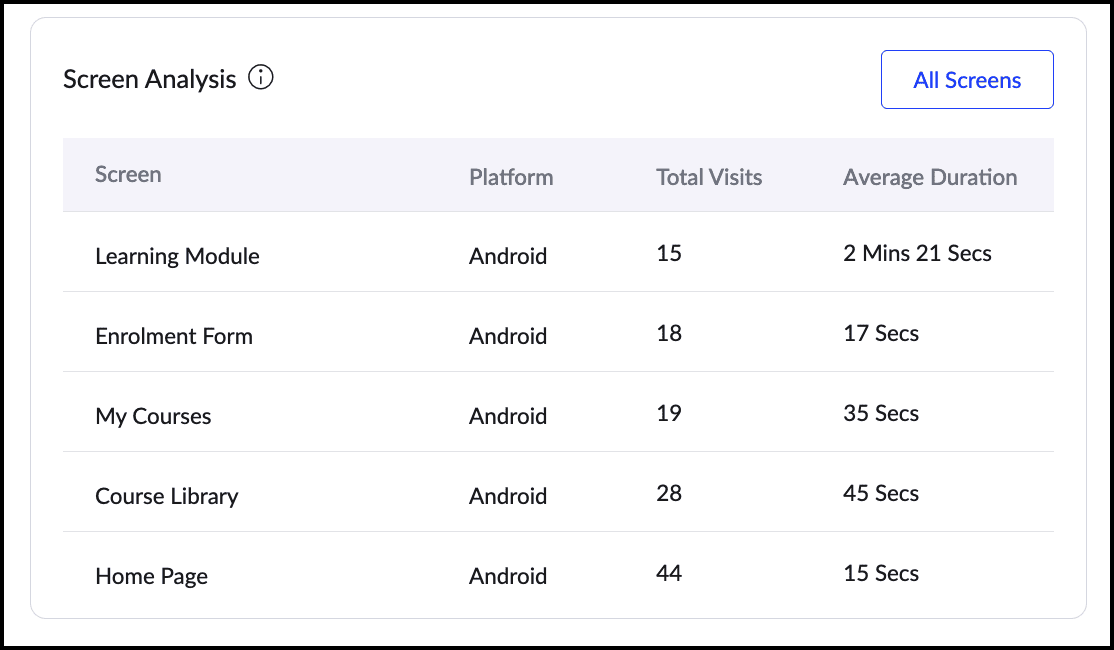Click the 18 total visits cell
The width and height of the screenshot is (1114, 650).
[669, 334]
